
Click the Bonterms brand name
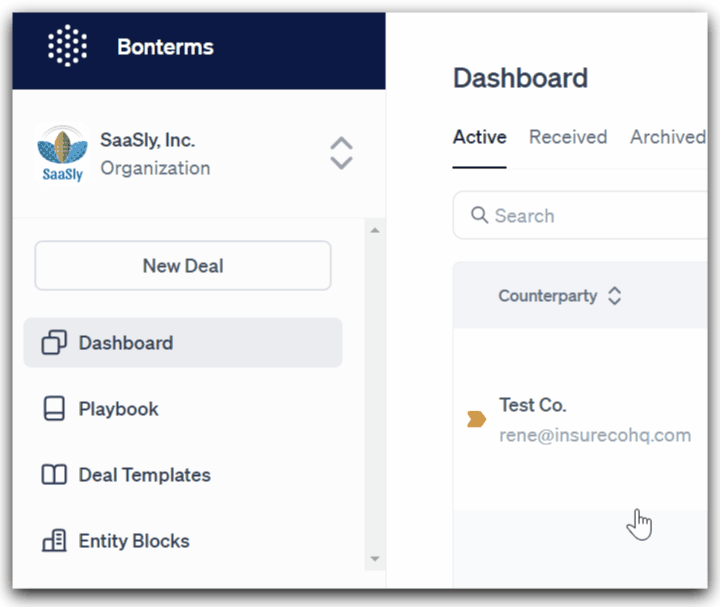tap(165, 47)
